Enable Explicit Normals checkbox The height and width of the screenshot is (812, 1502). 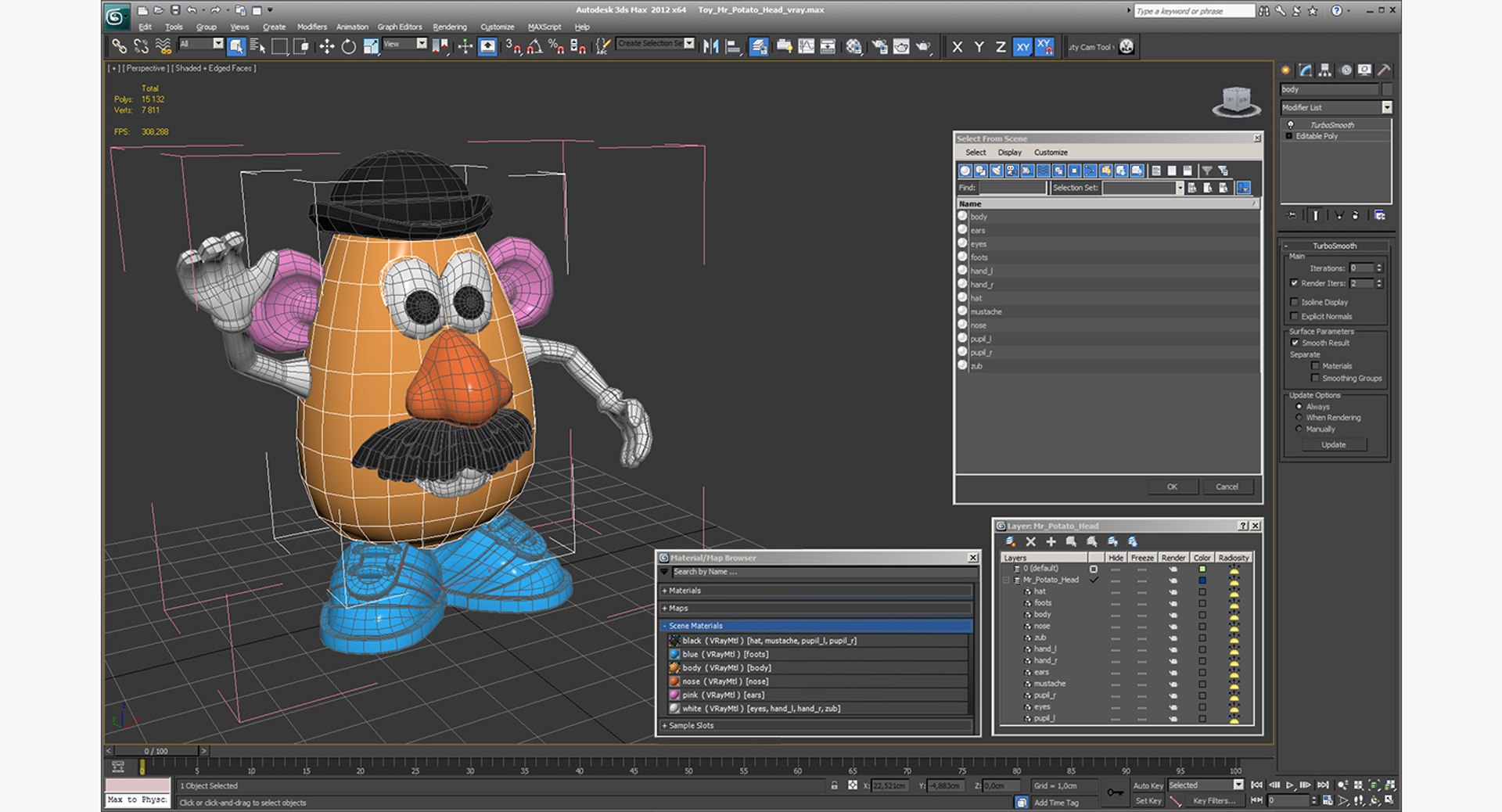(x=1294, y=316)
